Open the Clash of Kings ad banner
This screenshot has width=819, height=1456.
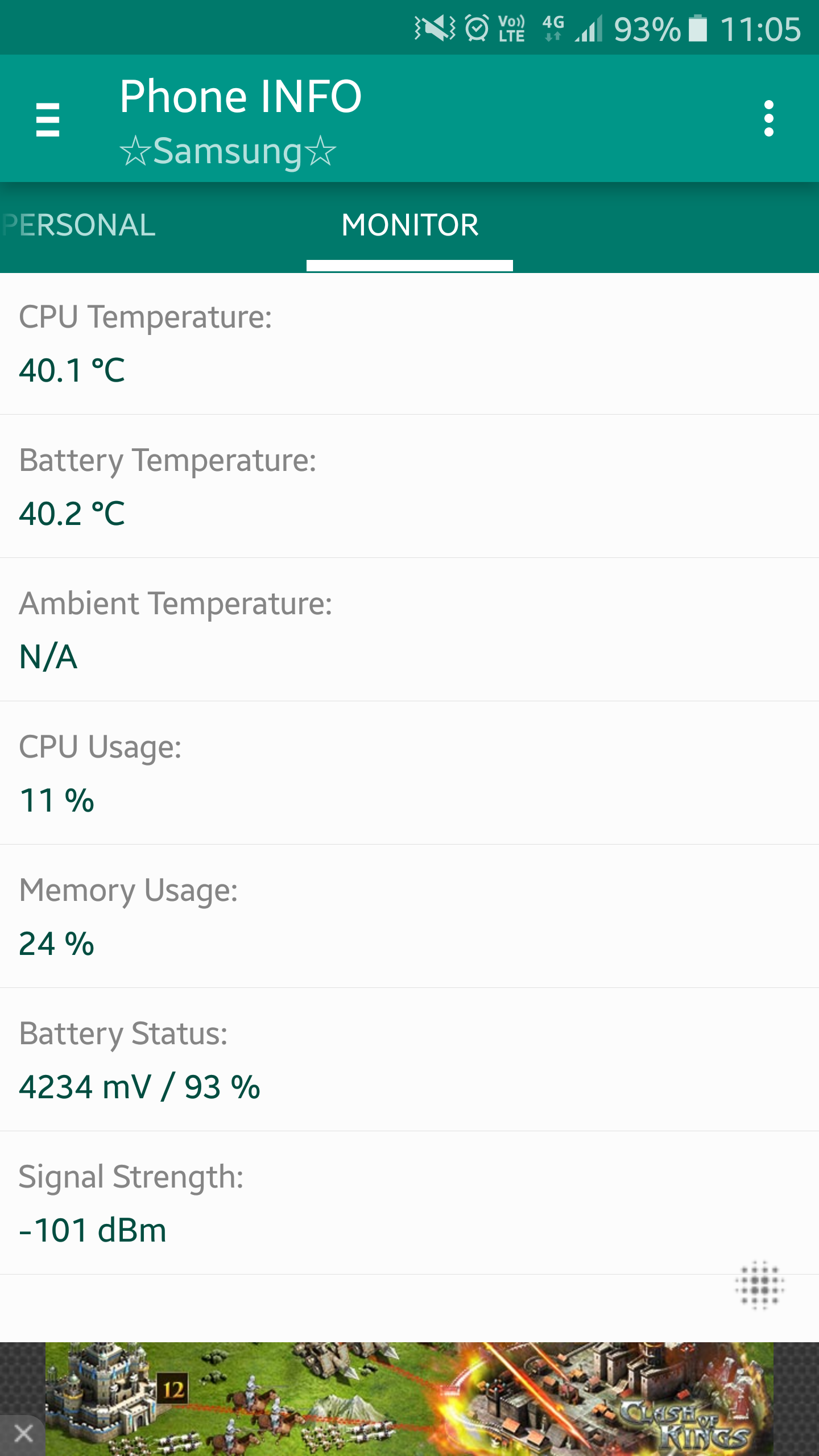click(409, 1399)
